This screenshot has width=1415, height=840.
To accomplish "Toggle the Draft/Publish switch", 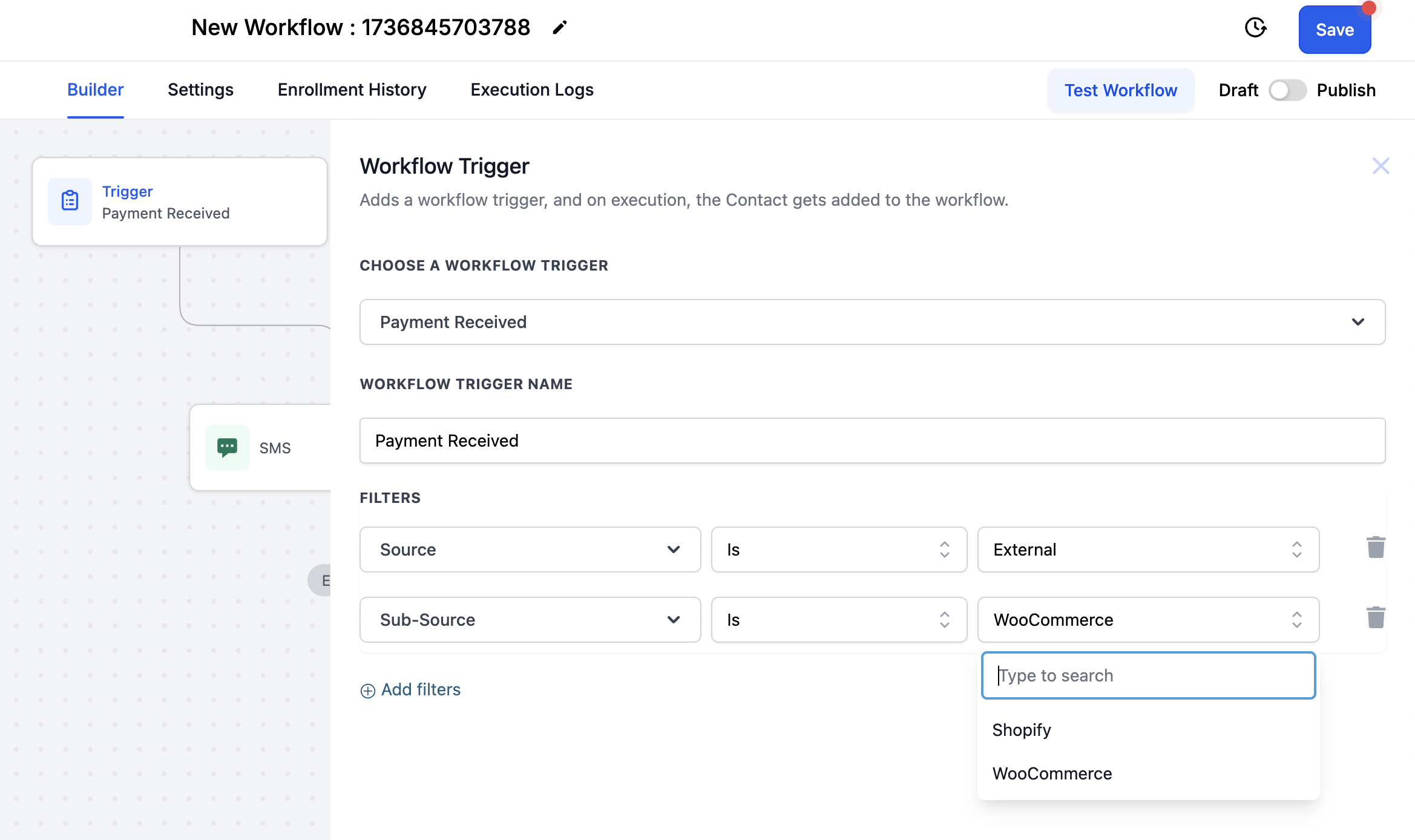I will point(1287,90).
